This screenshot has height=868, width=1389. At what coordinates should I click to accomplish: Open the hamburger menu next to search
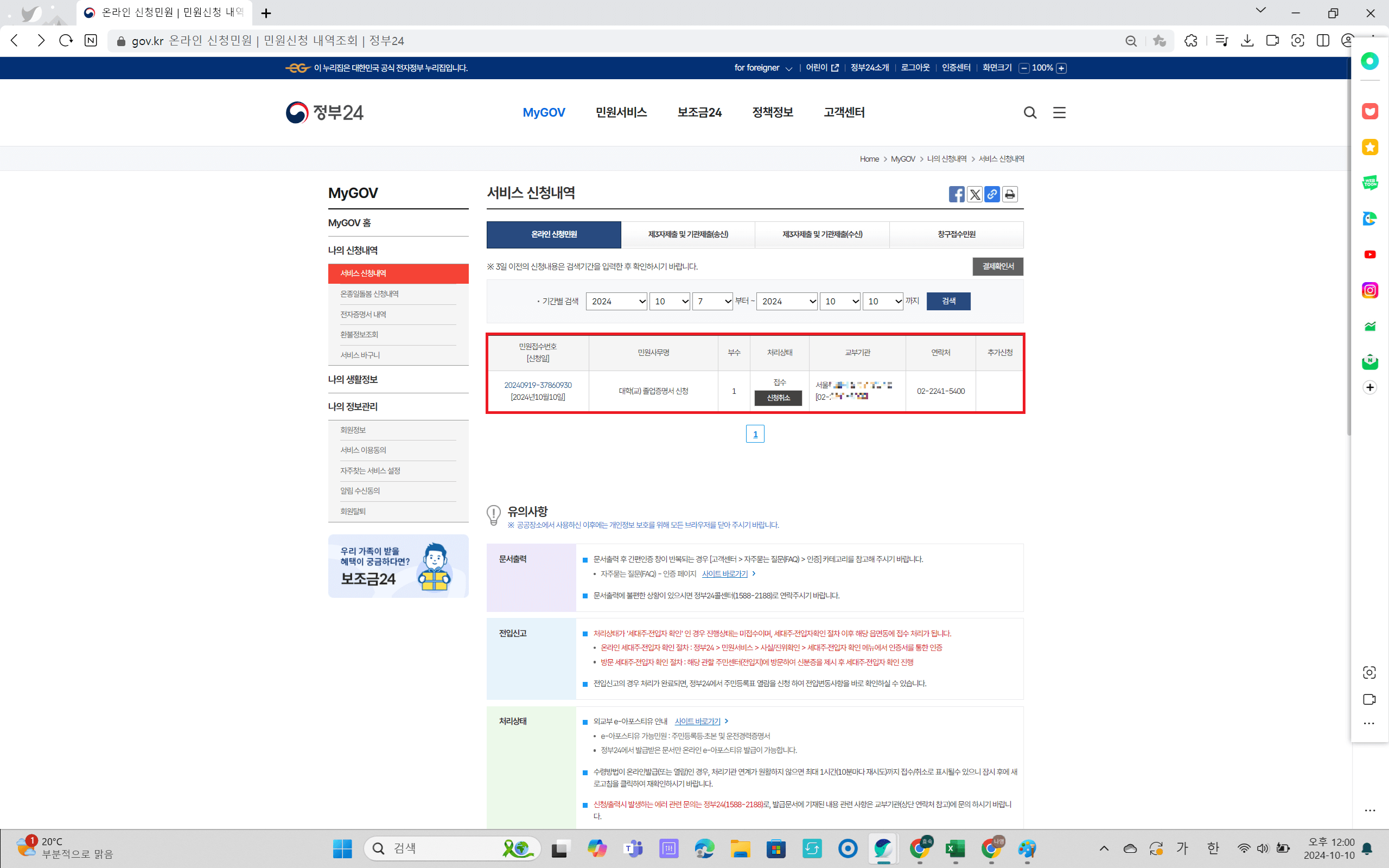1059,112
